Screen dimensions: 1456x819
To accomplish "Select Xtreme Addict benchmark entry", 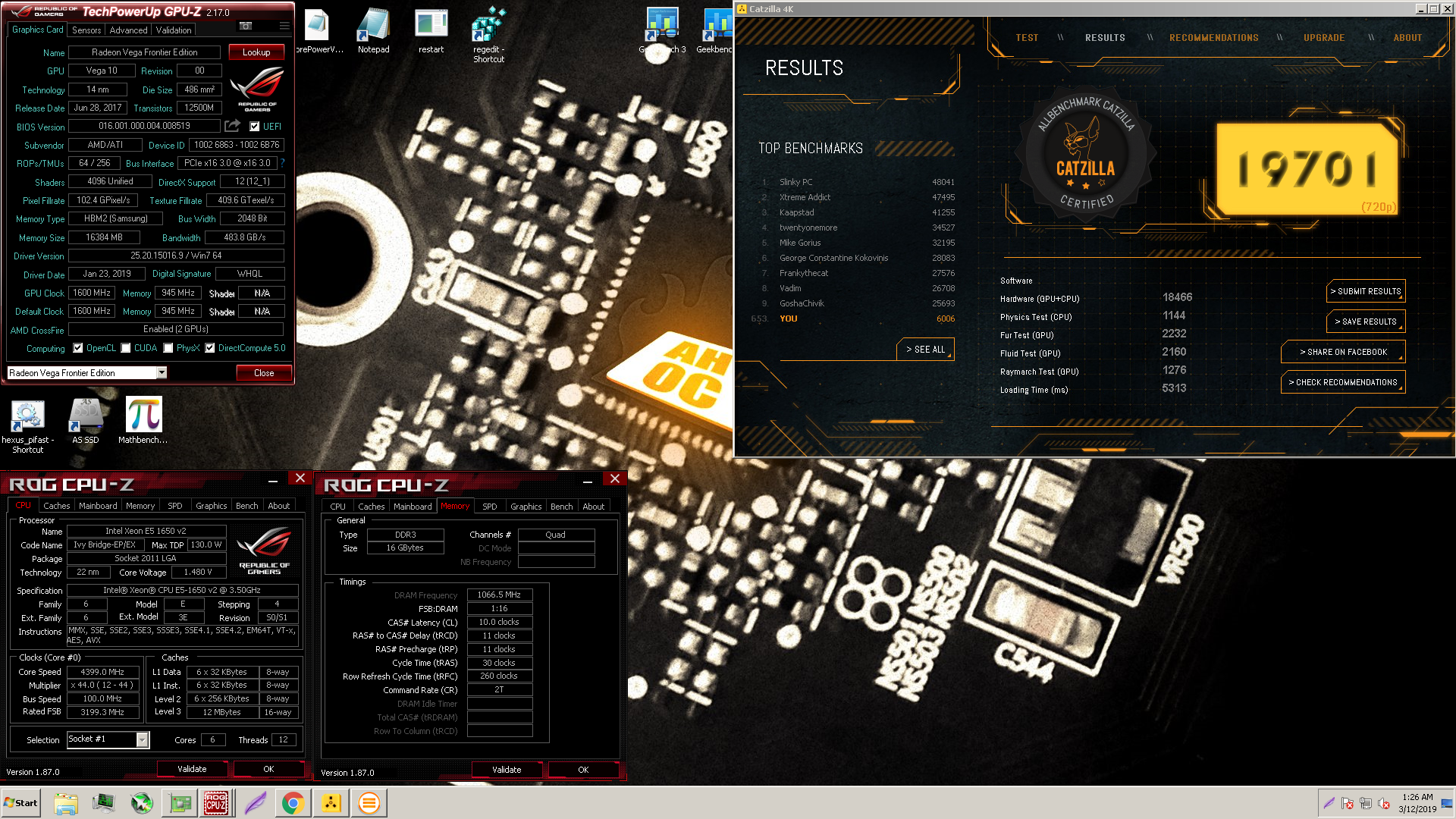I will (857, 197).
